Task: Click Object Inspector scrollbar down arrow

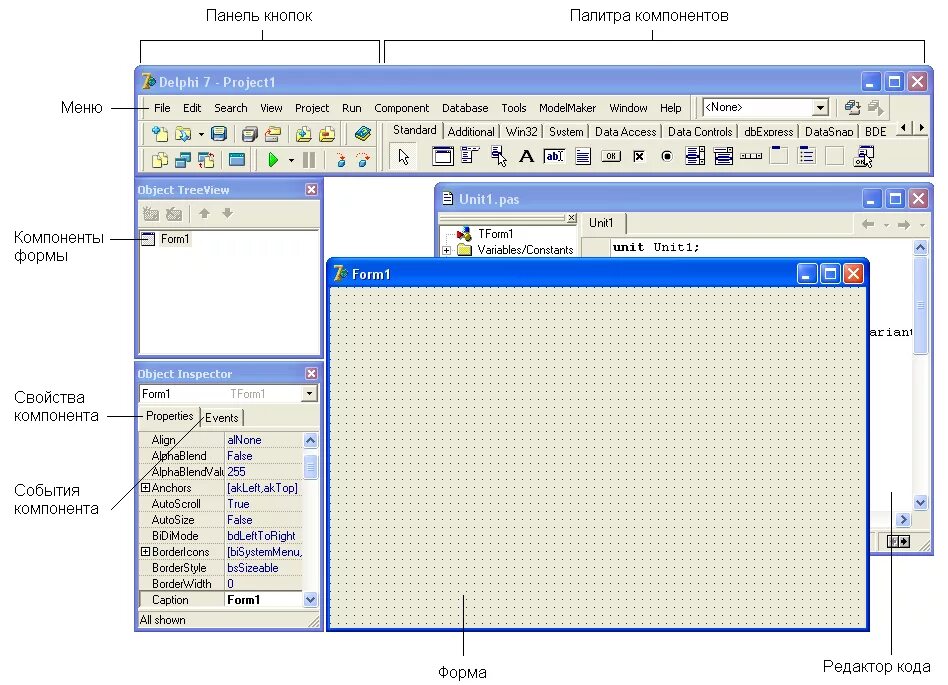Action: pos(310,600)
